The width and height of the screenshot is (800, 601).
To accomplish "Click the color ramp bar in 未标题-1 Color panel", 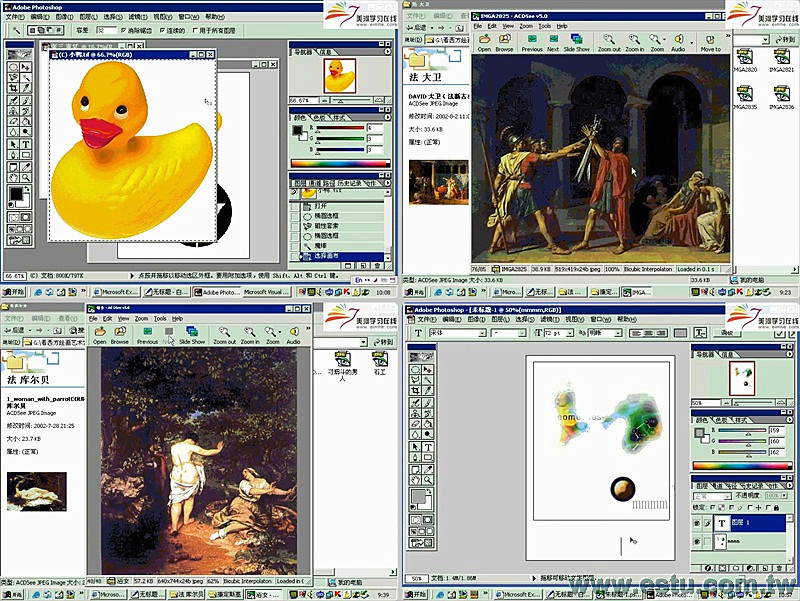I will (741, 466).
